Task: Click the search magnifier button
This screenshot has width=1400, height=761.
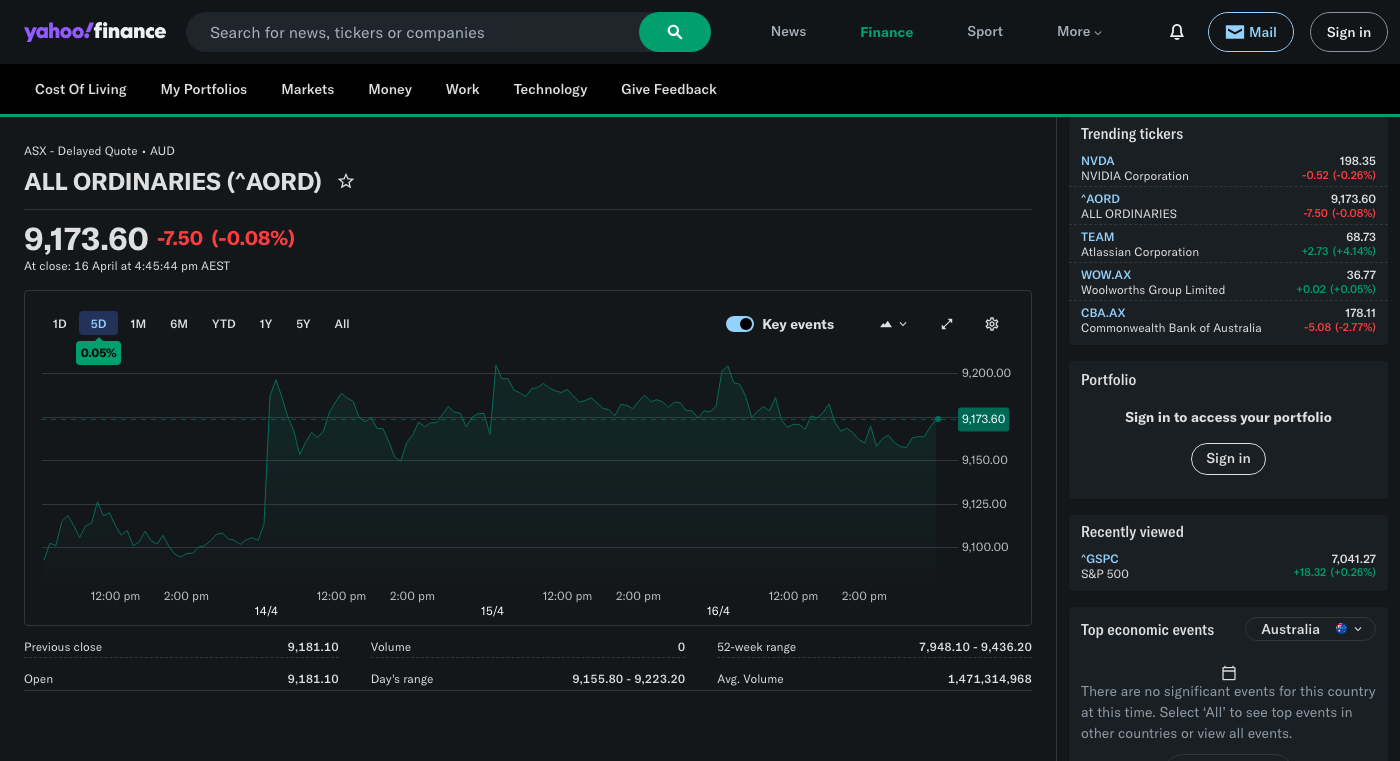Action: click(x=675, y=32)
